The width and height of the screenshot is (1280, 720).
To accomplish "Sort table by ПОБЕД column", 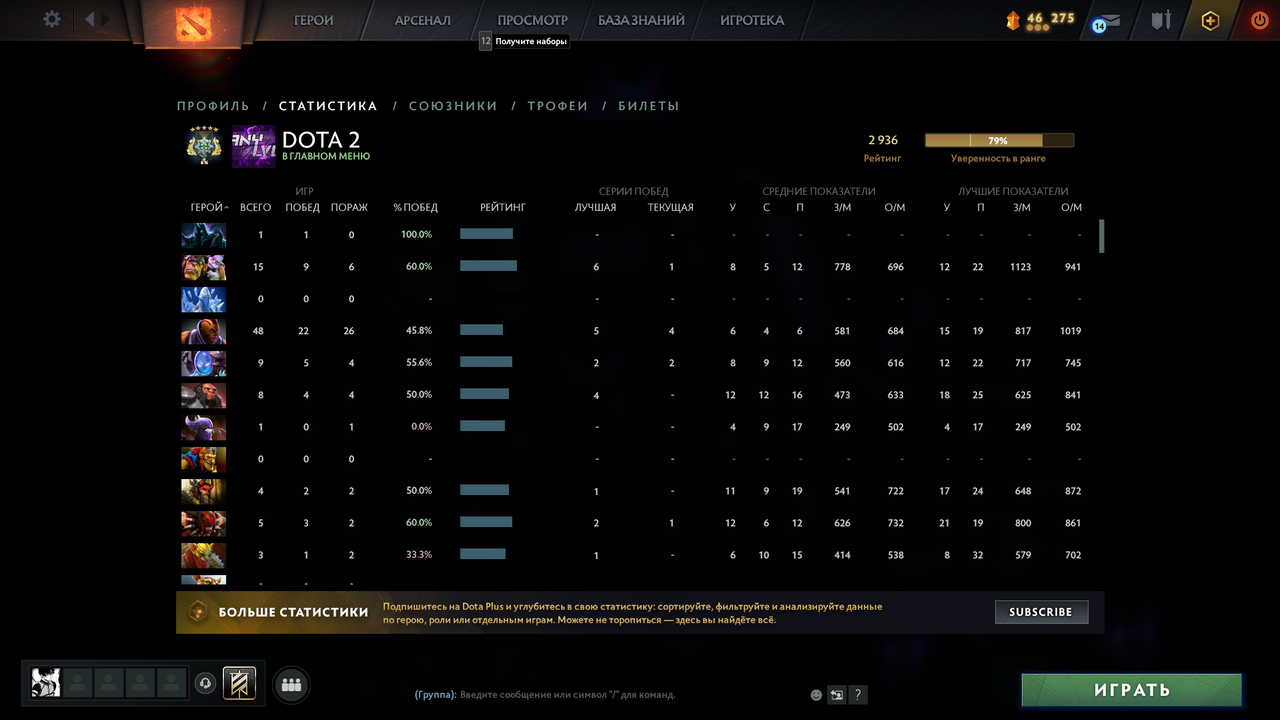I will click(303, 208).
